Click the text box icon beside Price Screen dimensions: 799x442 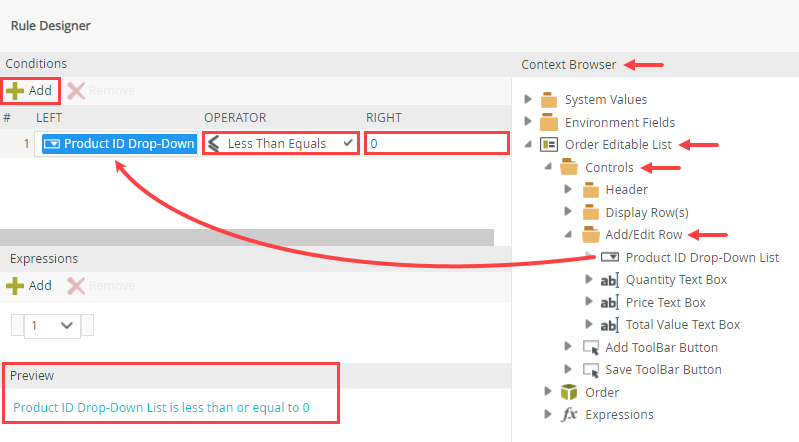[609, 302]
